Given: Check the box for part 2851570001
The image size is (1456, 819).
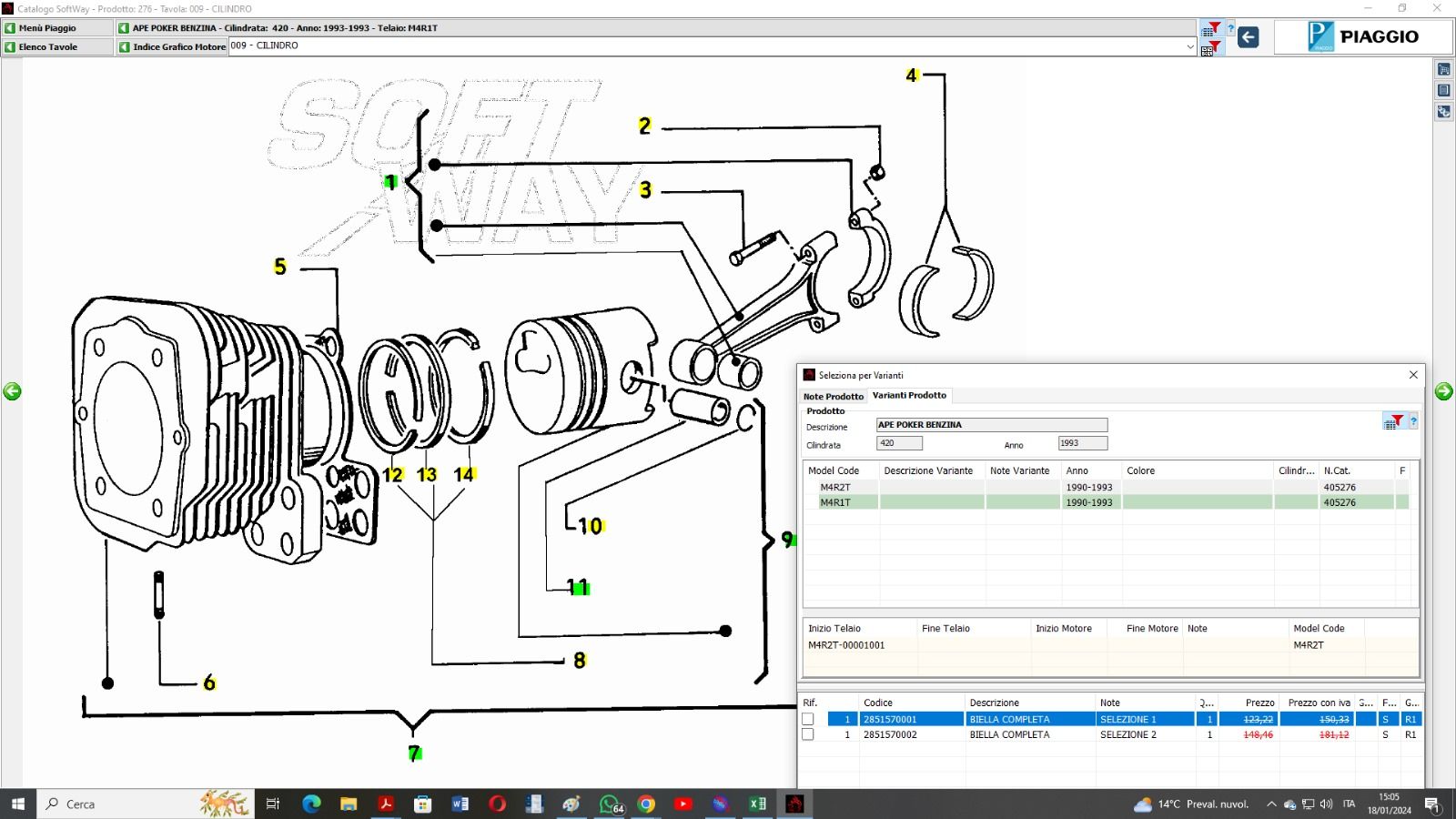Looking at the screenshot, I should tap(807, 719).
